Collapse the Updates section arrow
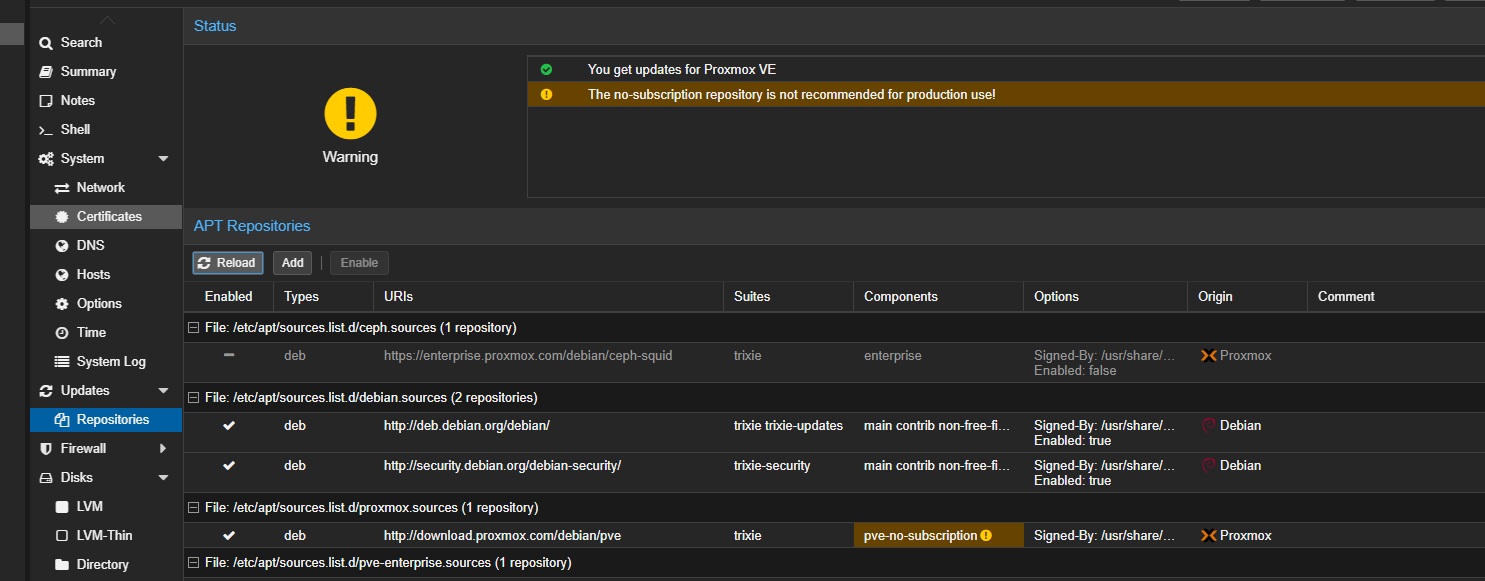1485x581 pixels. (164, 391)
